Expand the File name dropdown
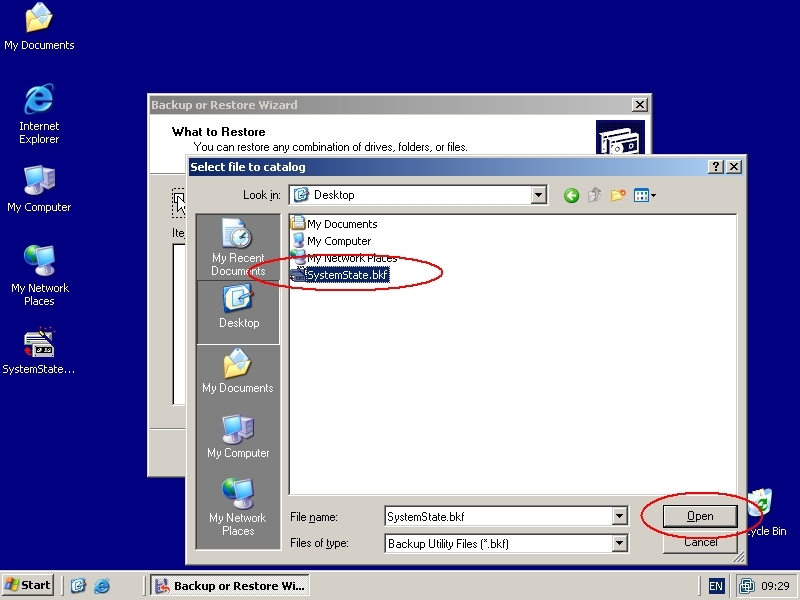Viewport: 800px width, 600px height. [x=619, y=516]
